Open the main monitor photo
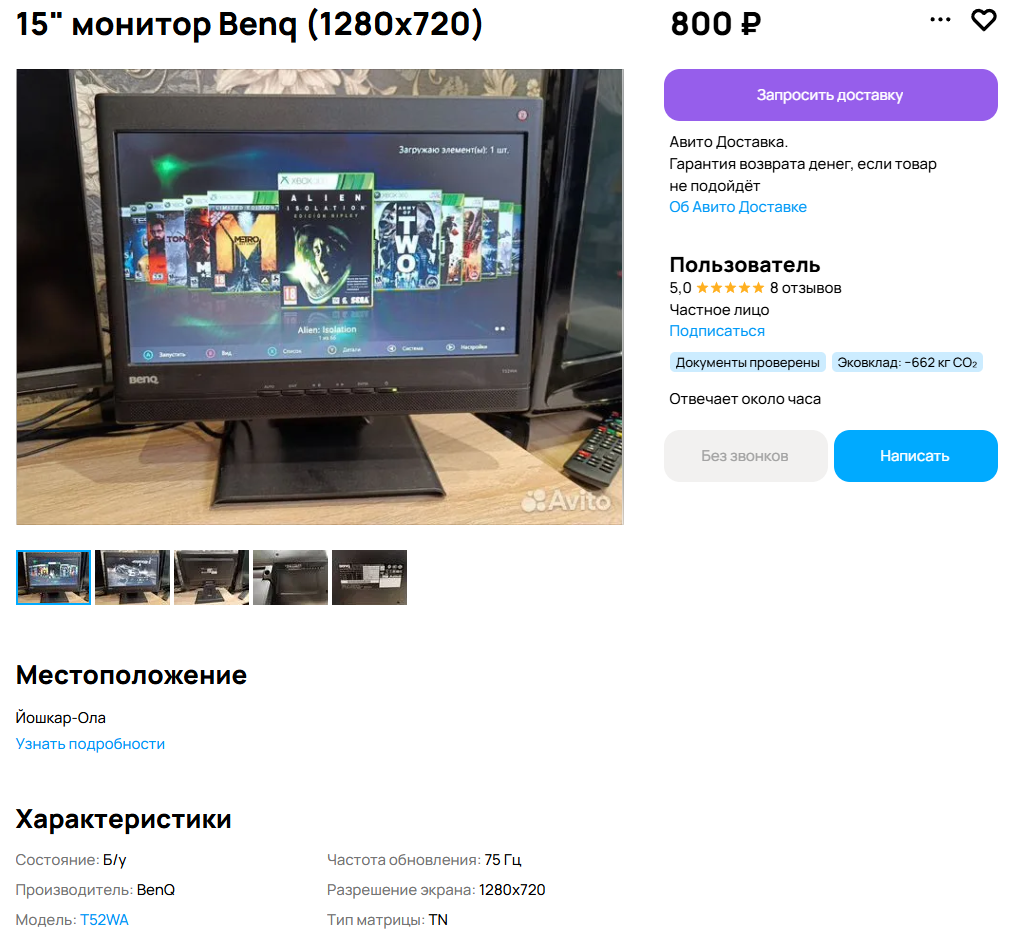This screenshot has width=1012, height=934. [x=319, y=297]
